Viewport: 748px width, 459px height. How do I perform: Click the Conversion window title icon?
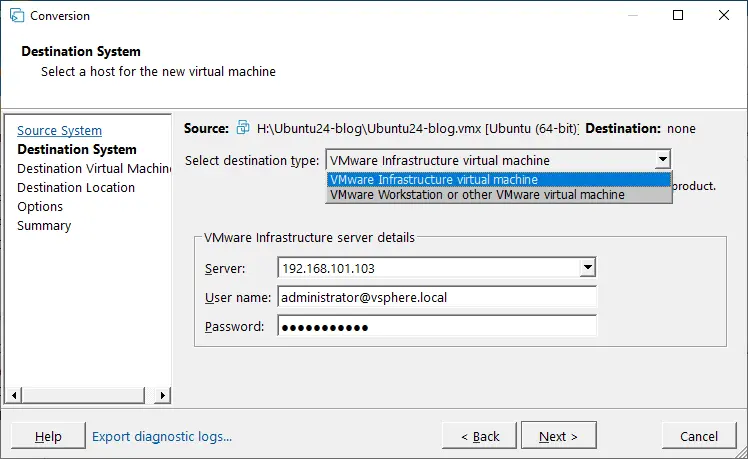click(17, 15)
